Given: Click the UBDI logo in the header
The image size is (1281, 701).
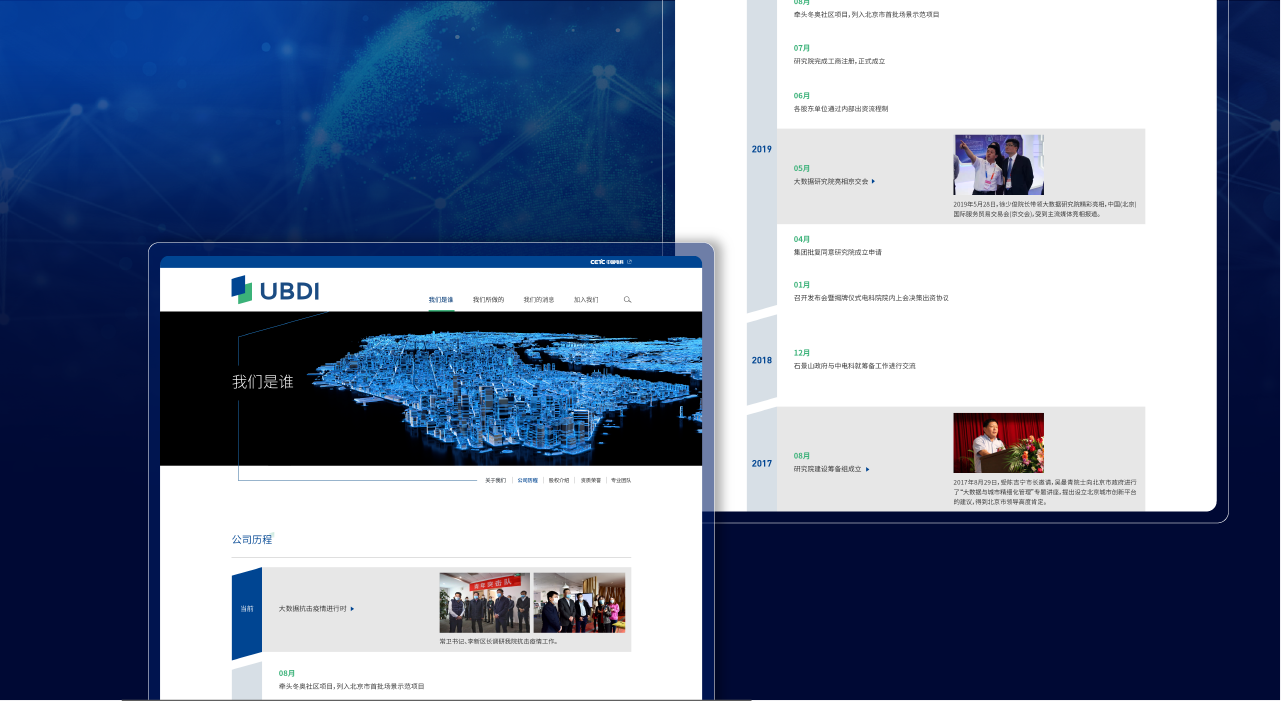Looking at the screenshot, I should coord(275,290).
